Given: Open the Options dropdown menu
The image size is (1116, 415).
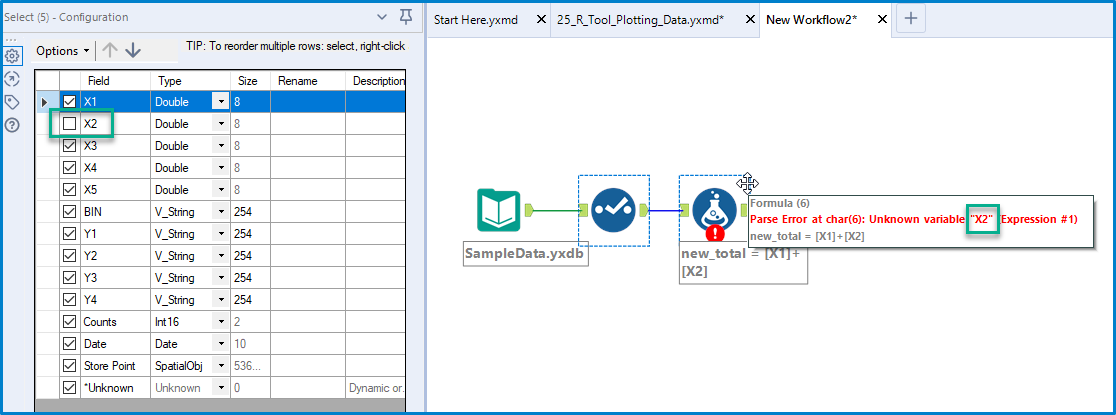Looking at the screenshot, I should point(62,51).
